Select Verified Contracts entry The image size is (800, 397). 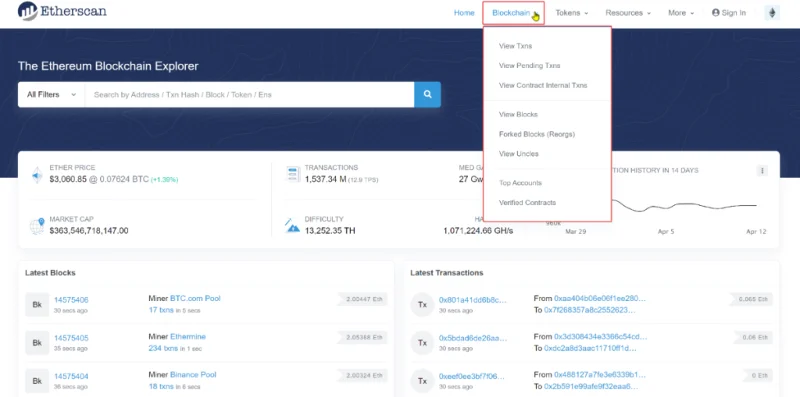(x=527, y=203)
